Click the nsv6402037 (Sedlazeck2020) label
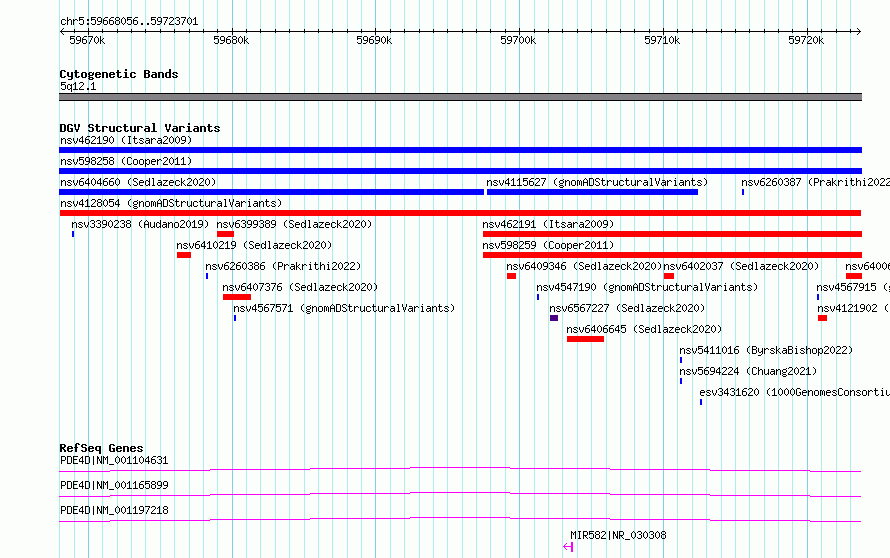890x558 pixels. pos(741,266)
